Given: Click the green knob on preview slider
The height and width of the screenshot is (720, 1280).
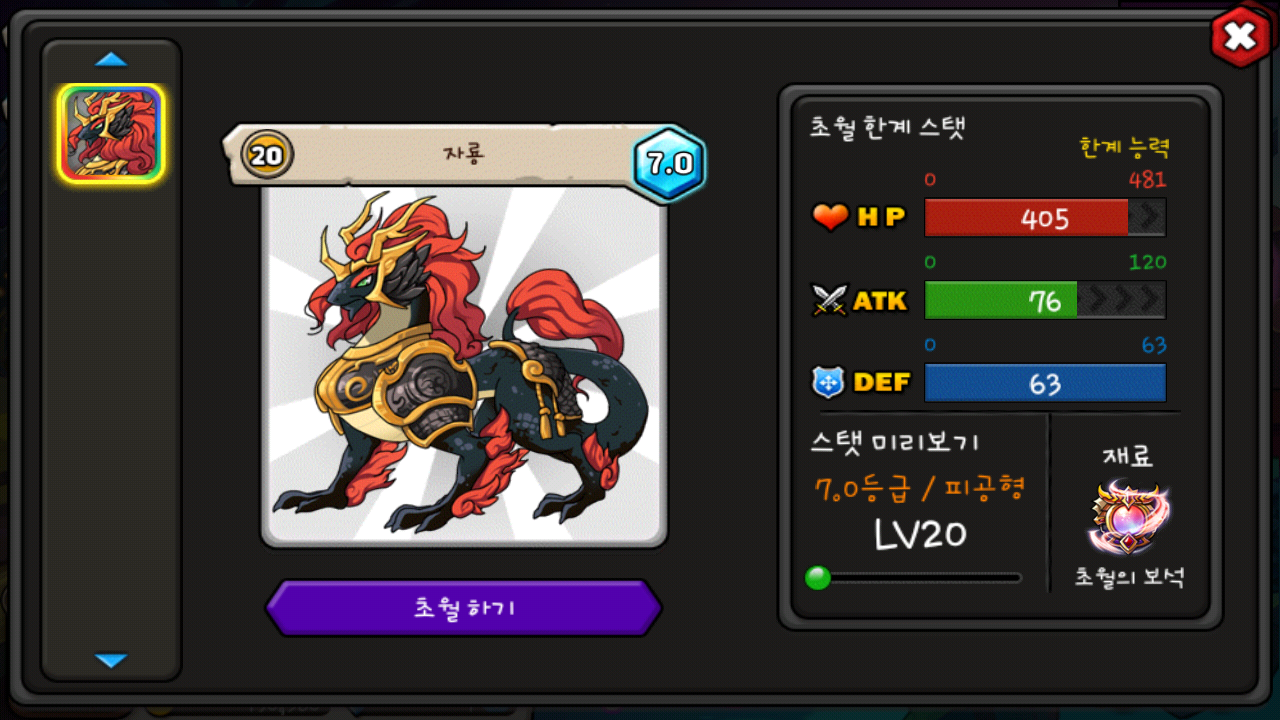Looking at the screenshot, I should point(818,578).
